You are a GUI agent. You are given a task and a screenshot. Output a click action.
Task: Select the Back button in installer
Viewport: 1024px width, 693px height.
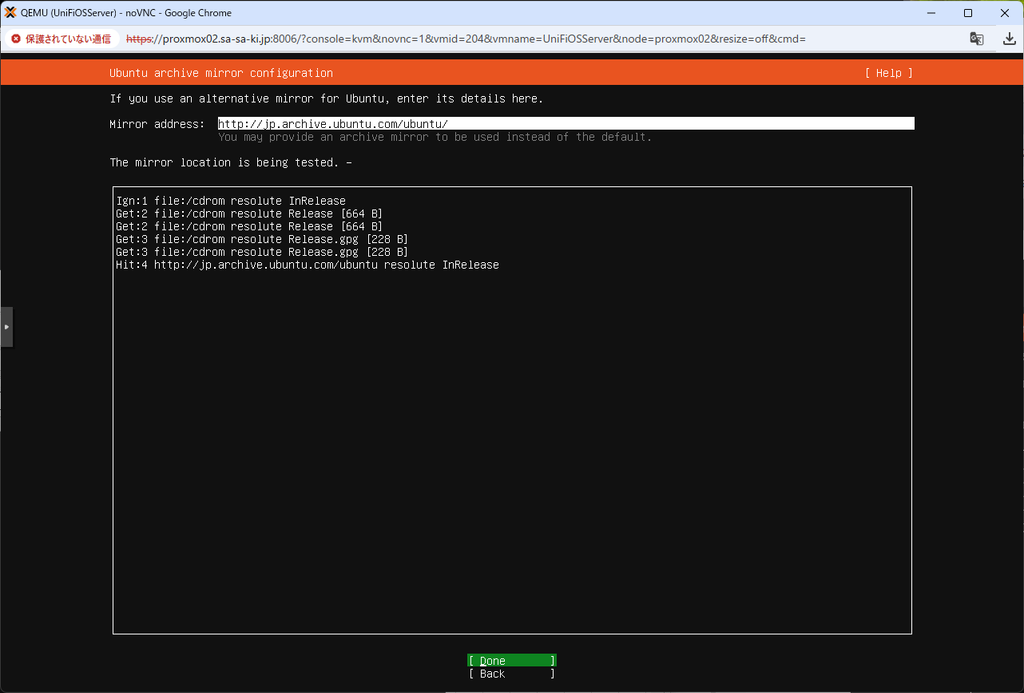click(512, 673)
